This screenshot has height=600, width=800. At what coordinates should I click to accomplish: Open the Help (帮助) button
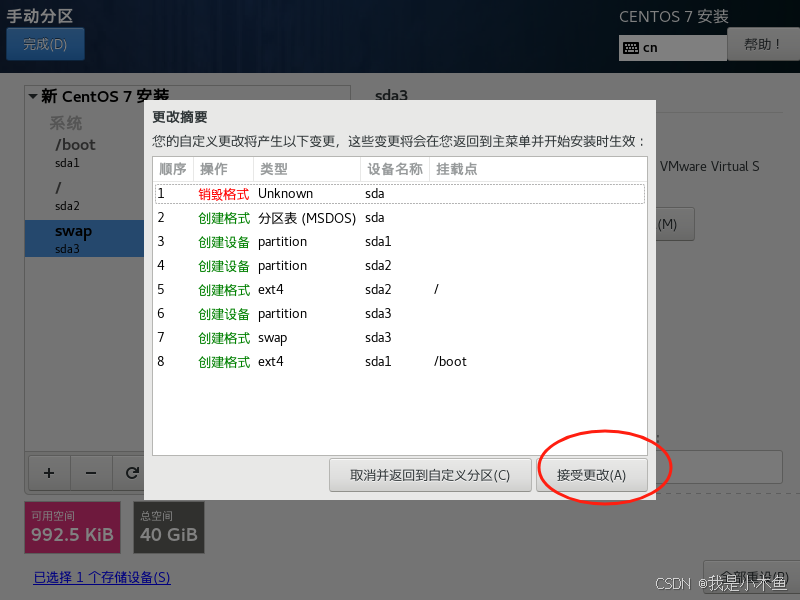763,44
